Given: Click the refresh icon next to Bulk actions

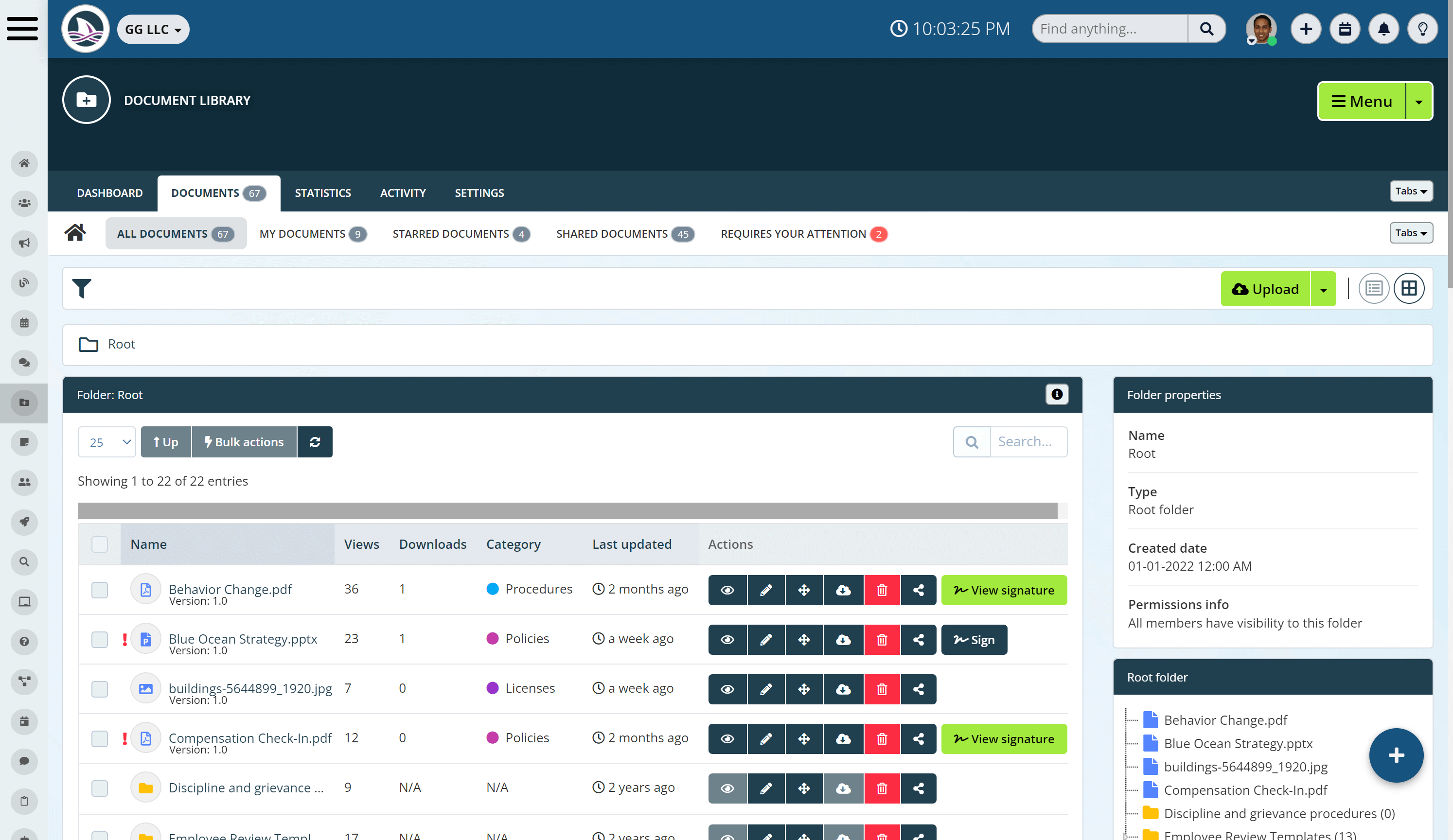Looking at the screenshot, I should pyautogui.click(x=315, y=442).
